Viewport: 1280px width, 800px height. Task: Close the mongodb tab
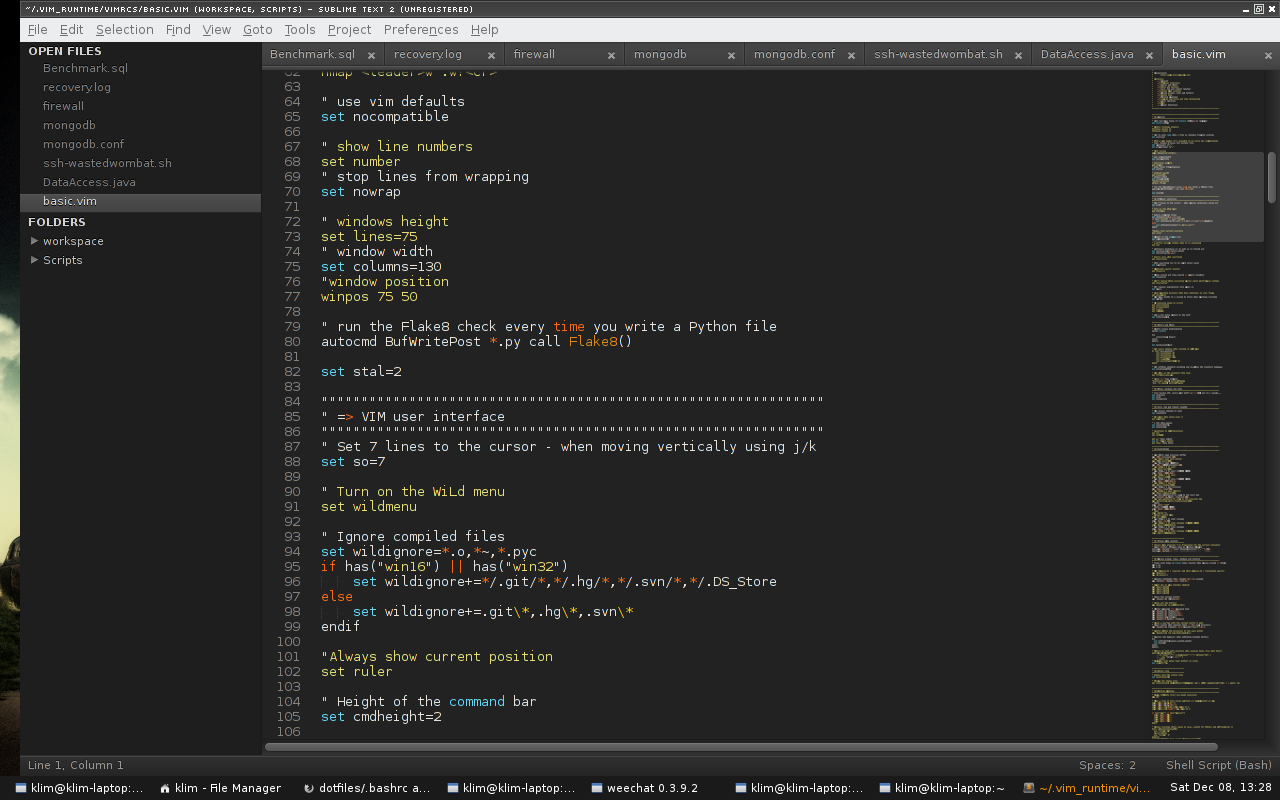coord(731,55)
